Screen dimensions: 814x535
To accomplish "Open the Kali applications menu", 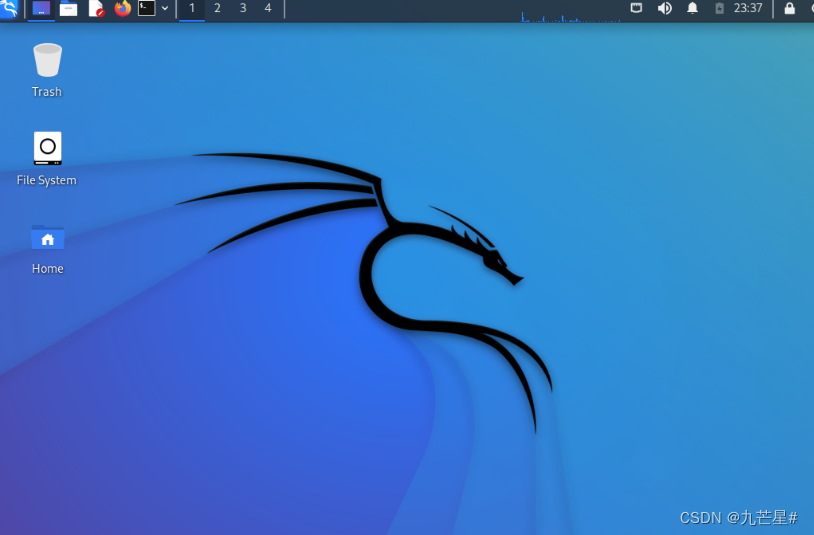I will click(x=9, y=8).
